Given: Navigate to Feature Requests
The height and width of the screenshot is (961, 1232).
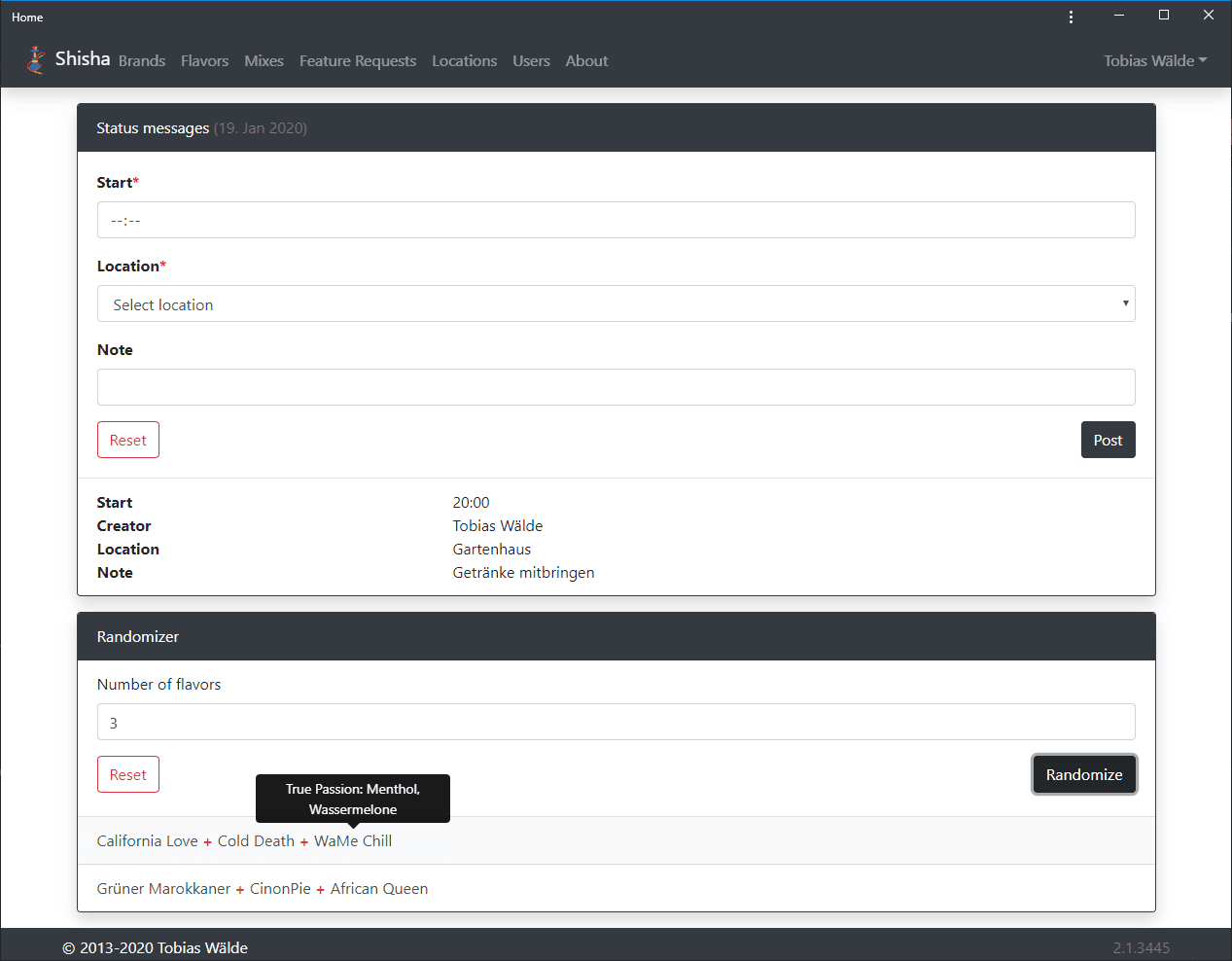Looking at the screenshot, I should point(358,61).
